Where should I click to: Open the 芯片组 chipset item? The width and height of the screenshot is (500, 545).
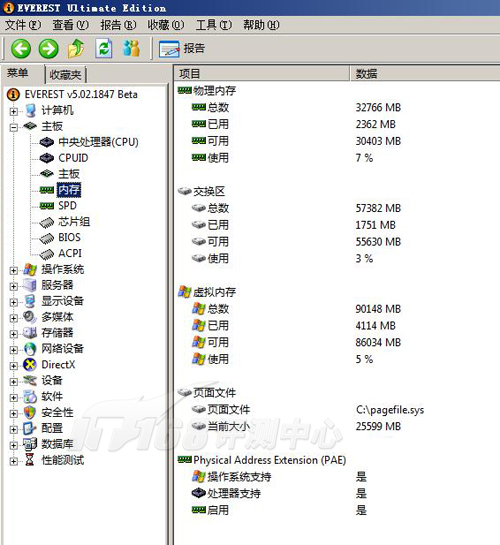74,221
